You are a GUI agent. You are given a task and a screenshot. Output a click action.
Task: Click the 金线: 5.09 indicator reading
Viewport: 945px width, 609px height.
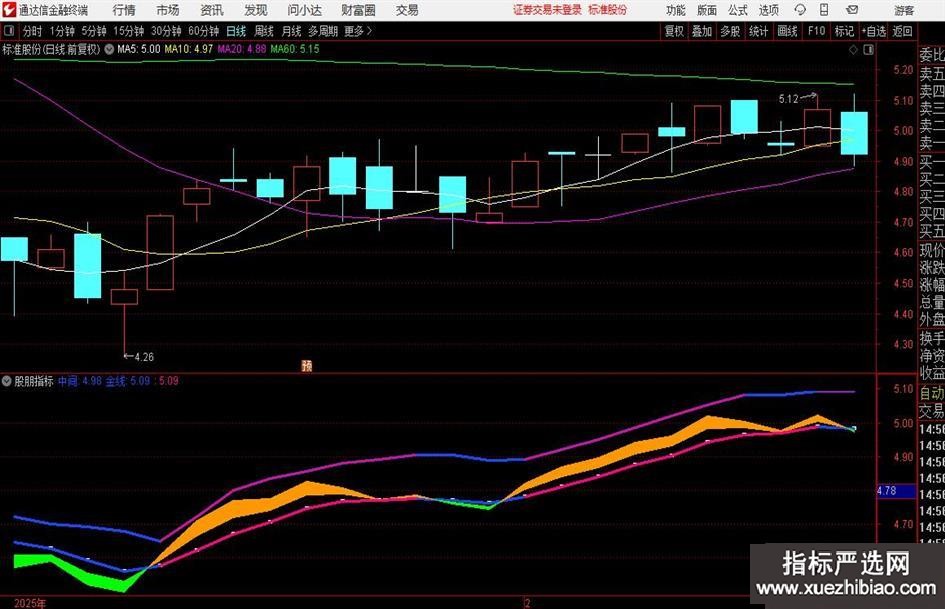pos(128,381)
